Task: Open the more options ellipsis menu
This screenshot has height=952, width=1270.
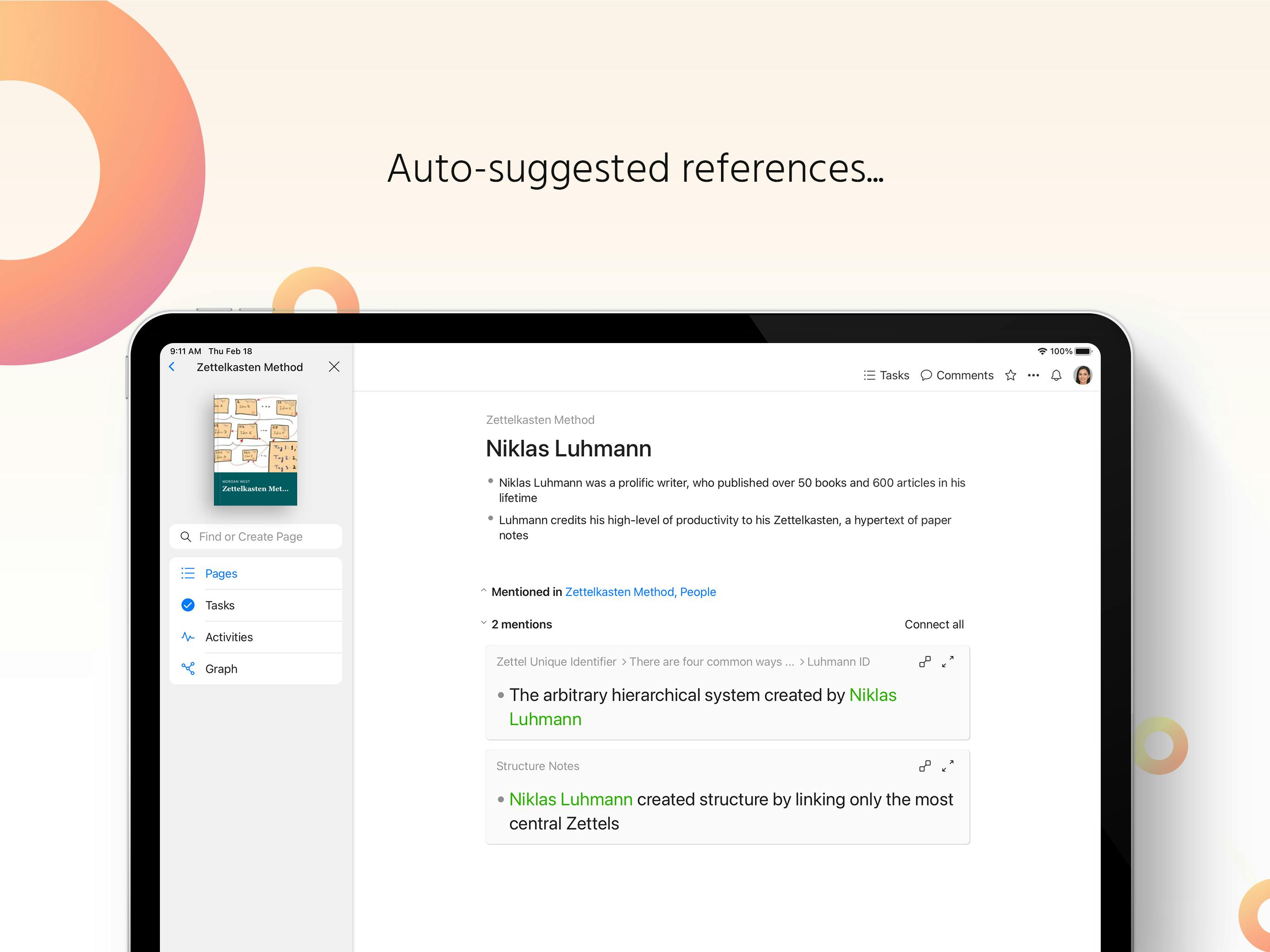Action: tap(1033, 376)
